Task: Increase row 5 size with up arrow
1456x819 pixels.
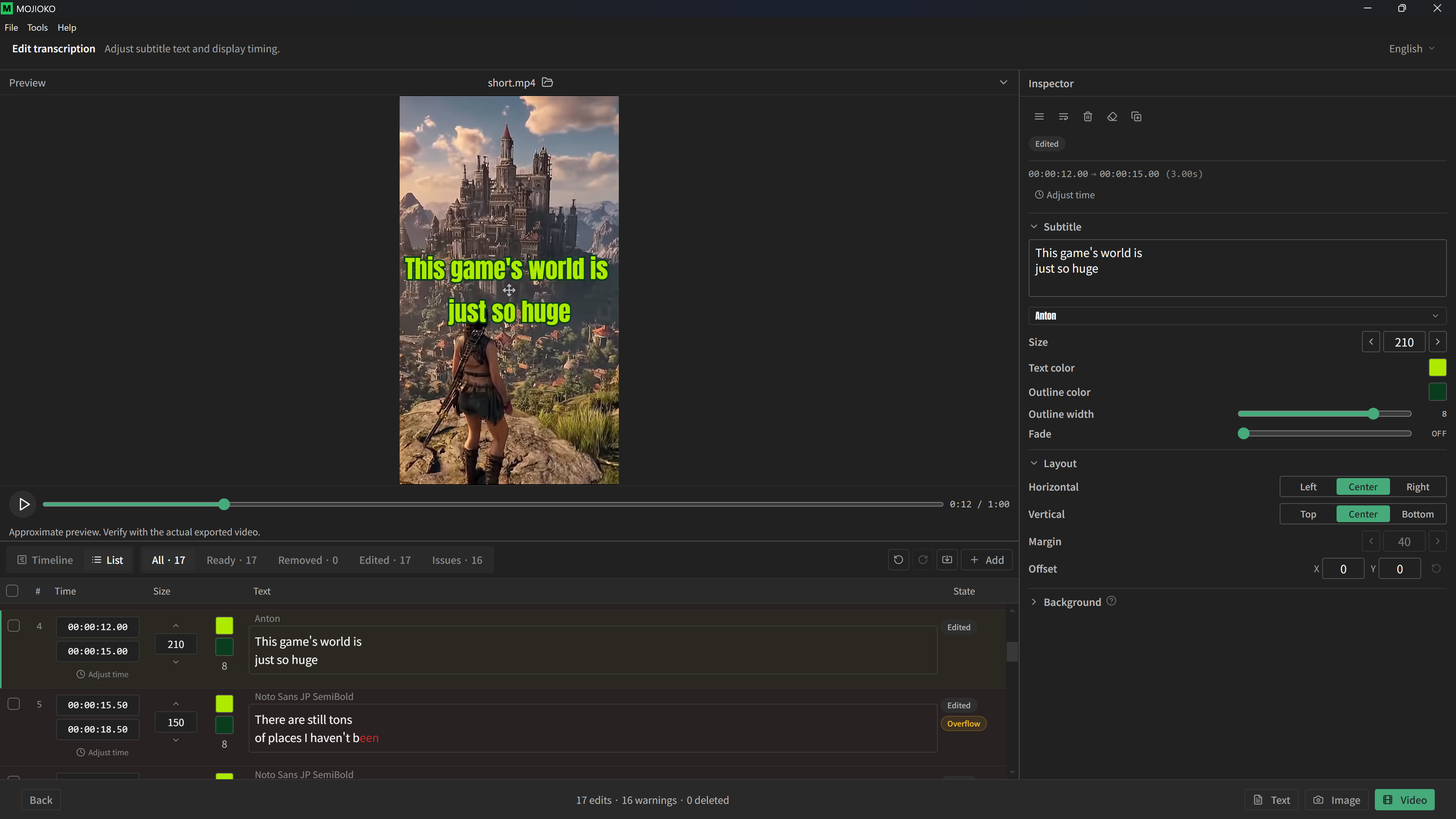Action: click(176, 704)
